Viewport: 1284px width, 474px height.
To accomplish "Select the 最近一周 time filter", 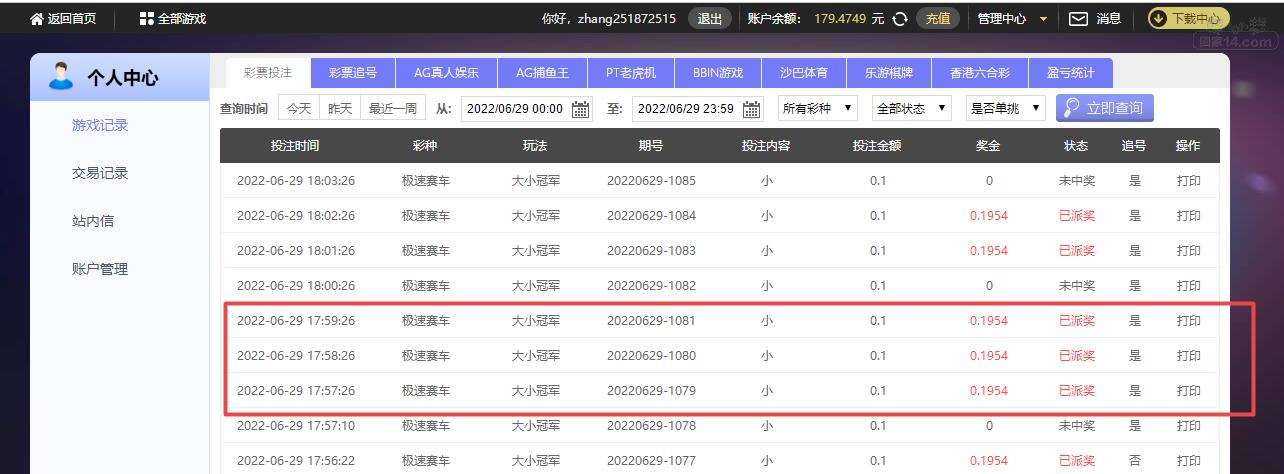I will [393, 108].
